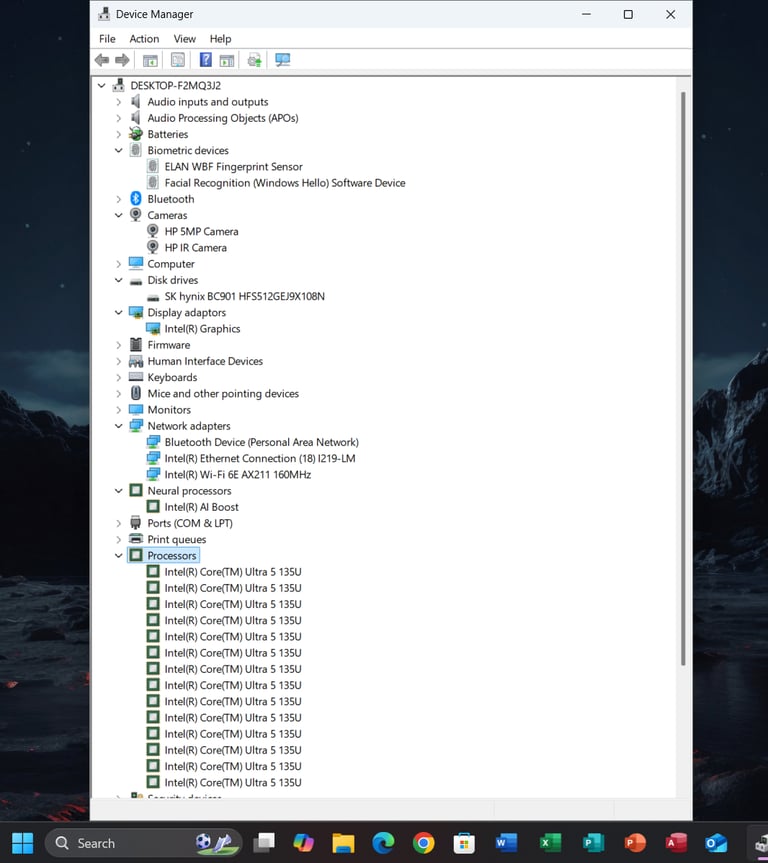Collapse the Disk drives node
Screen dimensions: 768x863
tap(118, 280)
